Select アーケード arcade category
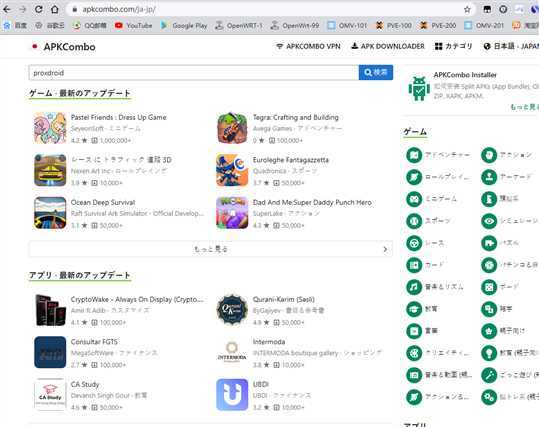This screenshot has width=539, height=427. pyautogui.click(x=507, y=177)
